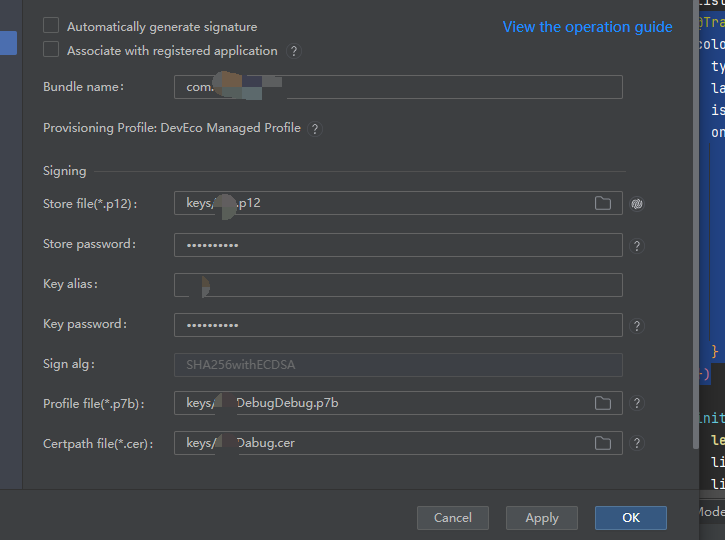Click the Key password input field

[x=398, y=325]
